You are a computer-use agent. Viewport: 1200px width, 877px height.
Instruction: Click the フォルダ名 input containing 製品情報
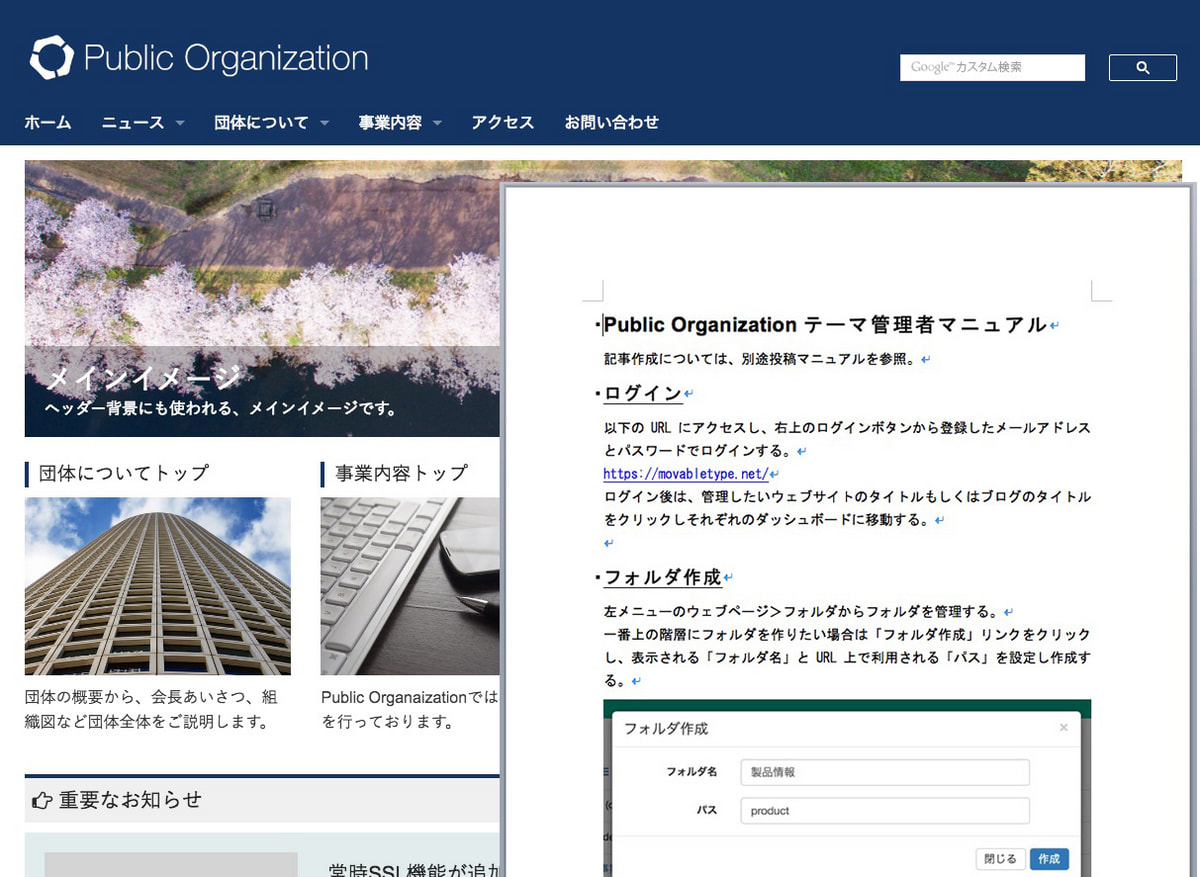pyautogui.click(x=884, y=772)
